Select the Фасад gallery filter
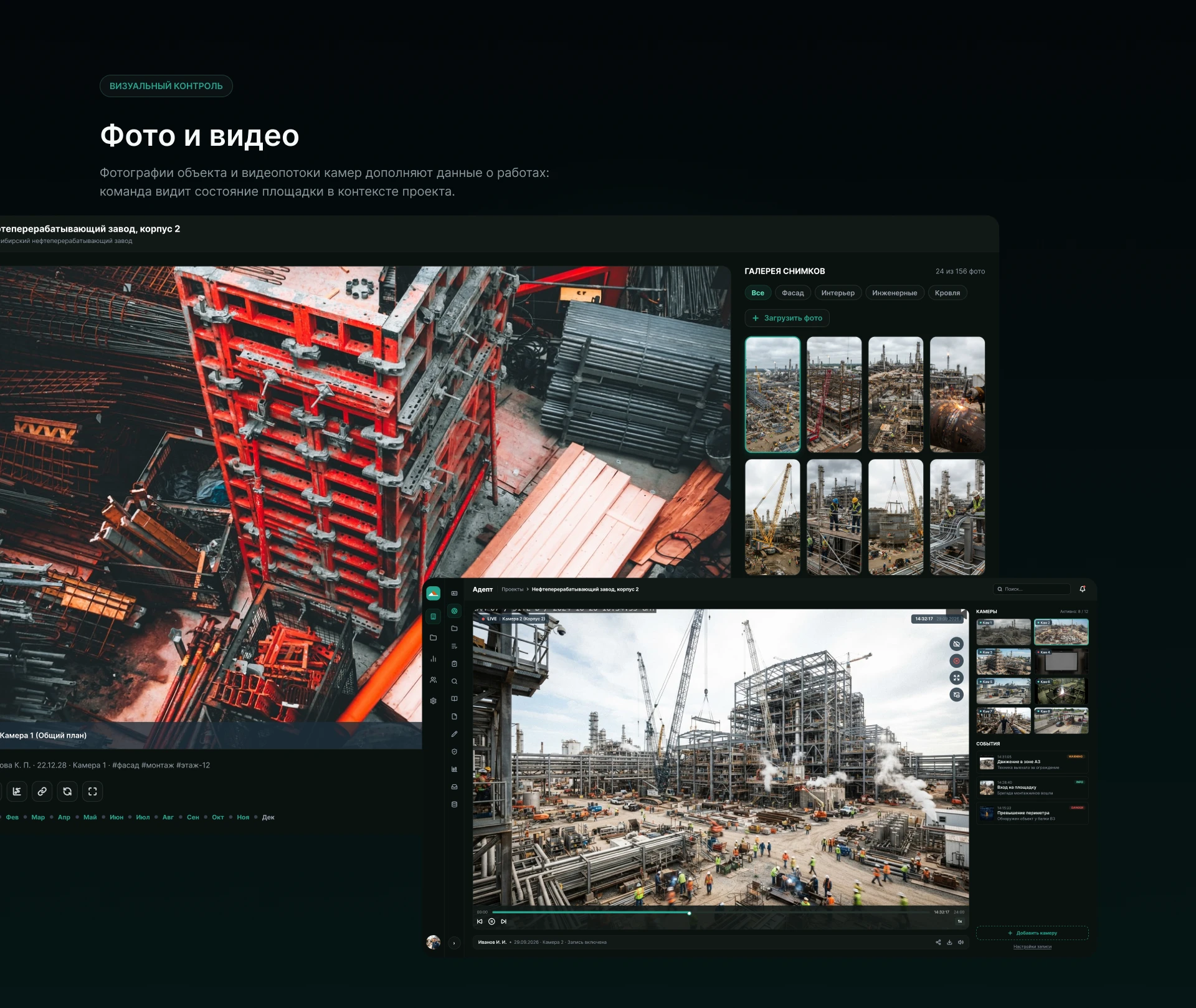 click(792, 293)
